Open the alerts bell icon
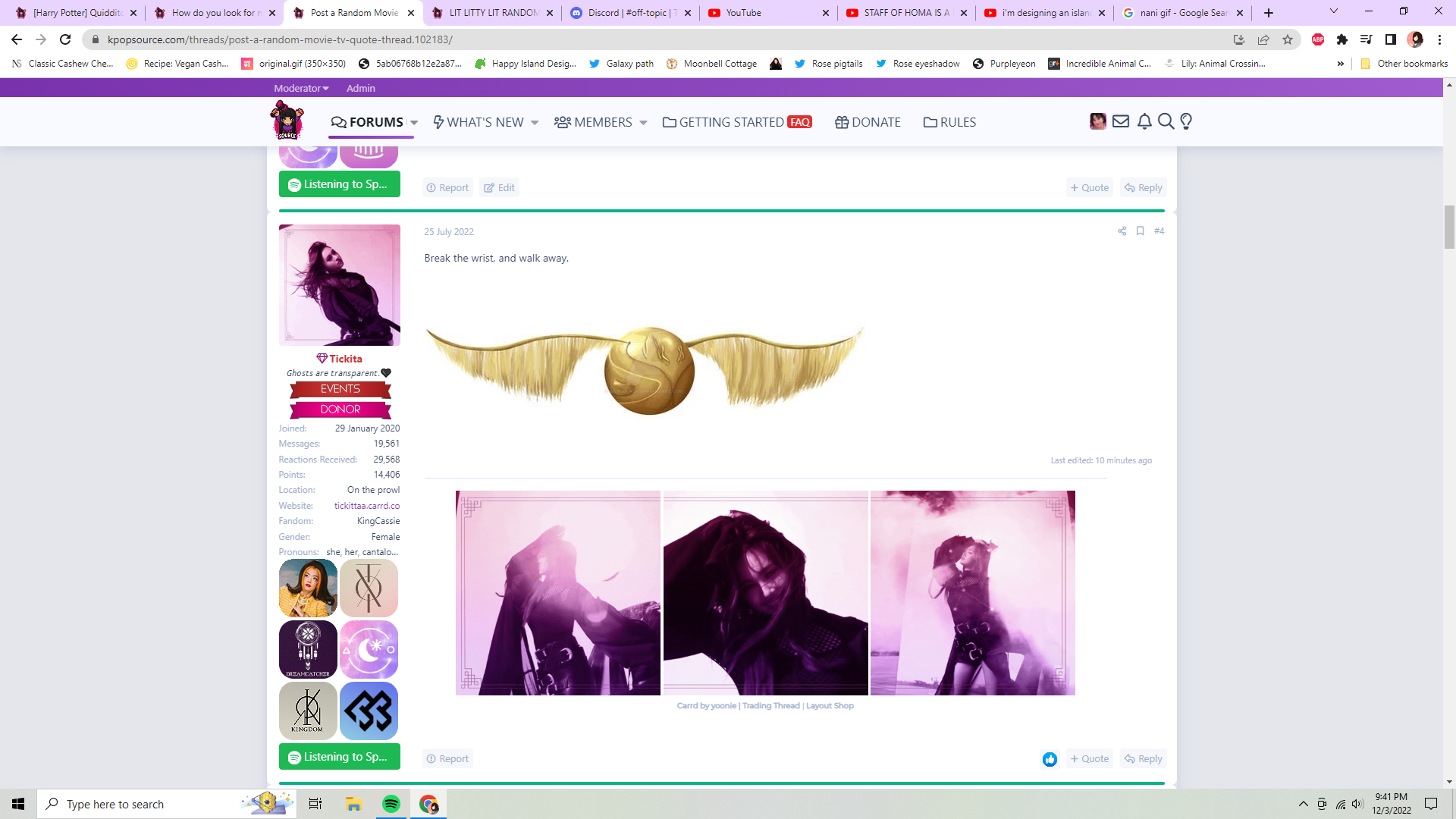This screenshot has width=1456, height=819. point(1144,121)
